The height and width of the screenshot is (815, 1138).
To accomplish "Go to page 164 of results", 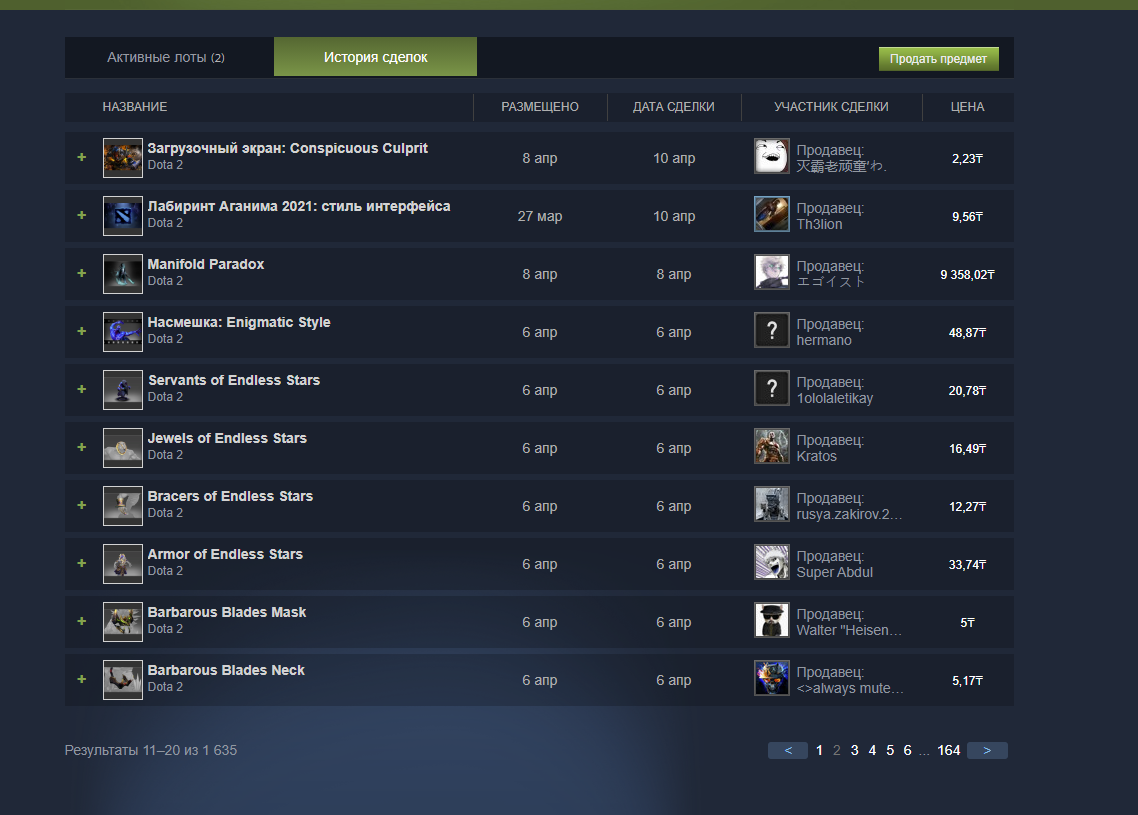I will pyautogui.click(x=948, y=749).
